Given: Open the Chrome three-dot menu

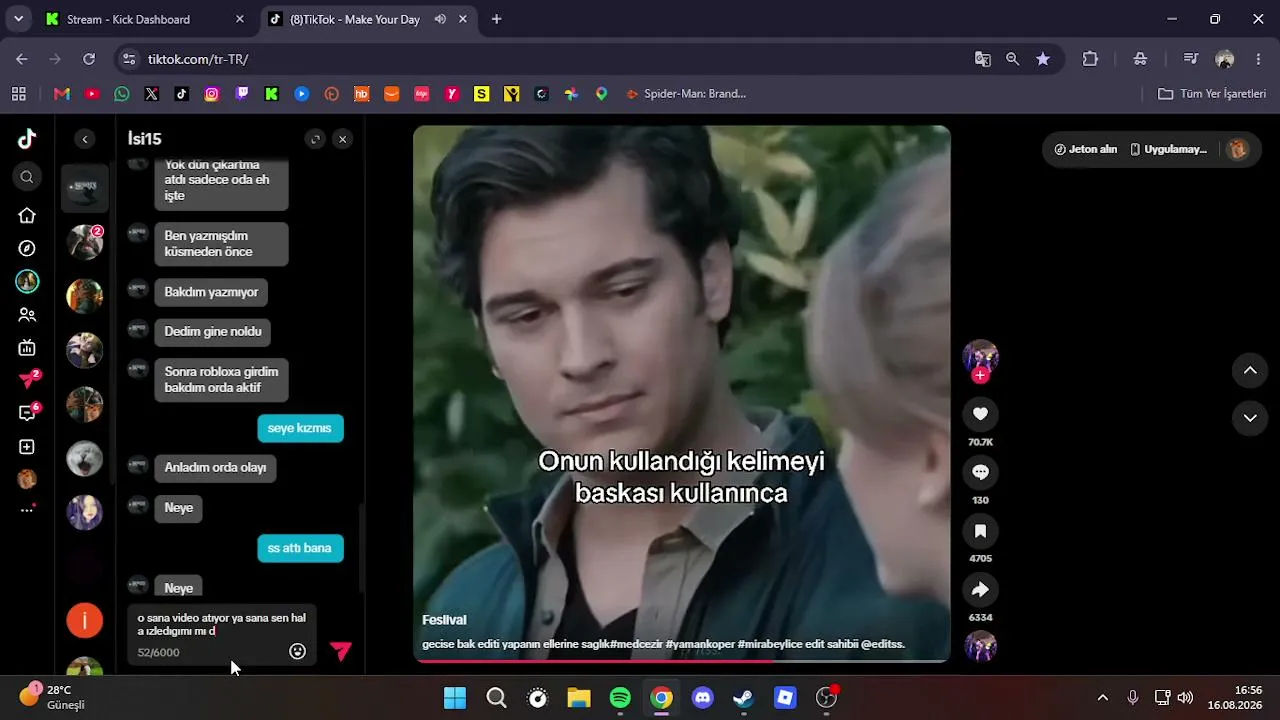Looking at the screenshot, I should click(1258, 59).
